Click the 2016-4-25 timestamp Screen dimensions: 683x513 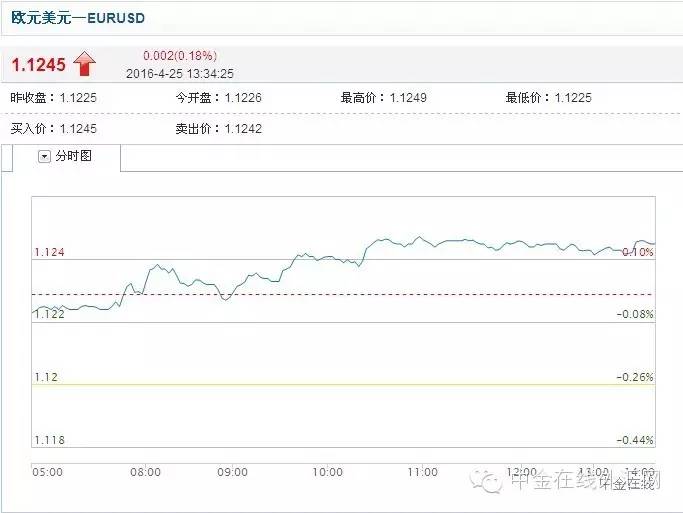coord(180,73)
